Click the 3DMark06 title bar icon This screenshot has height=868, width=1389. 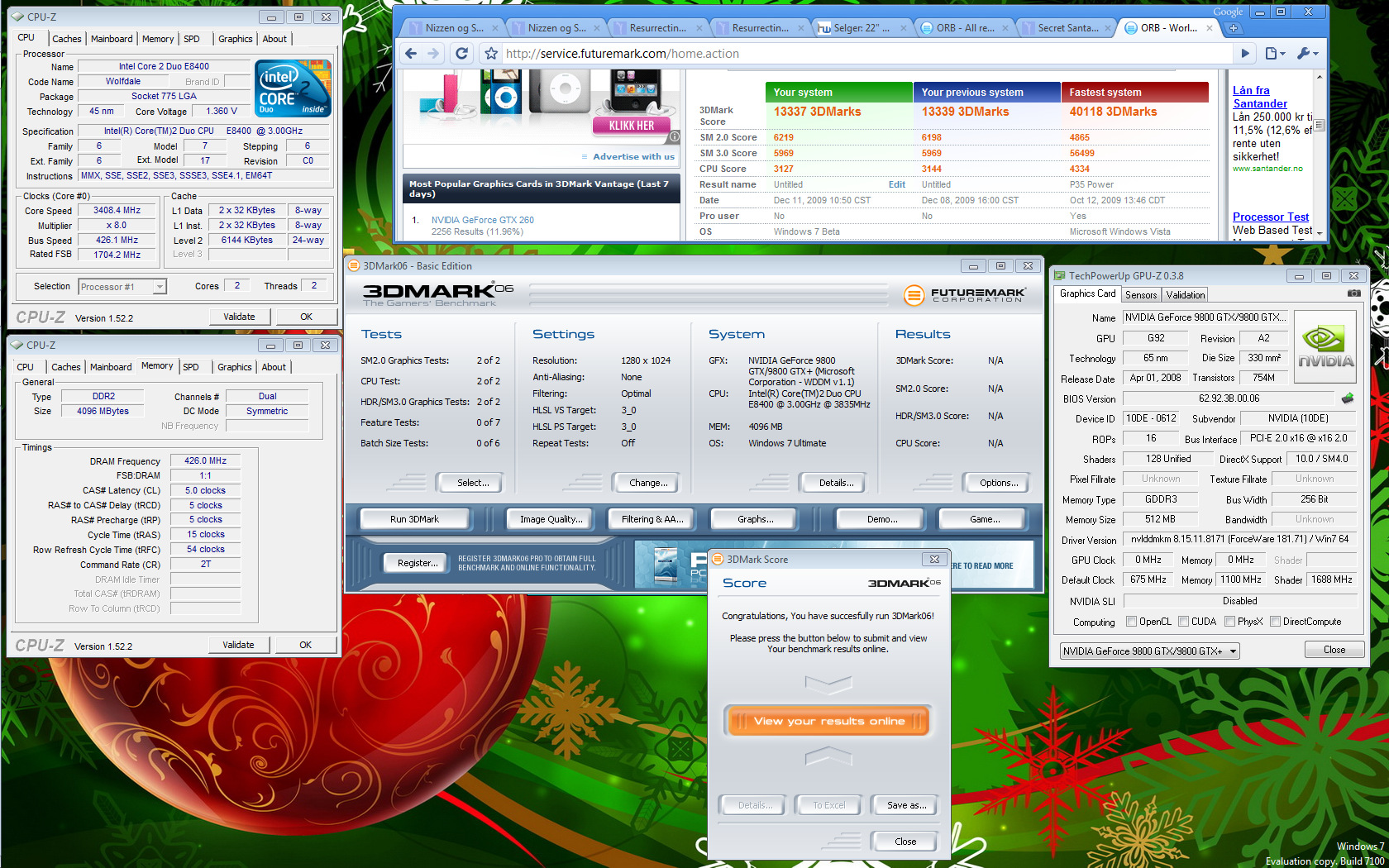click(354, 266)
